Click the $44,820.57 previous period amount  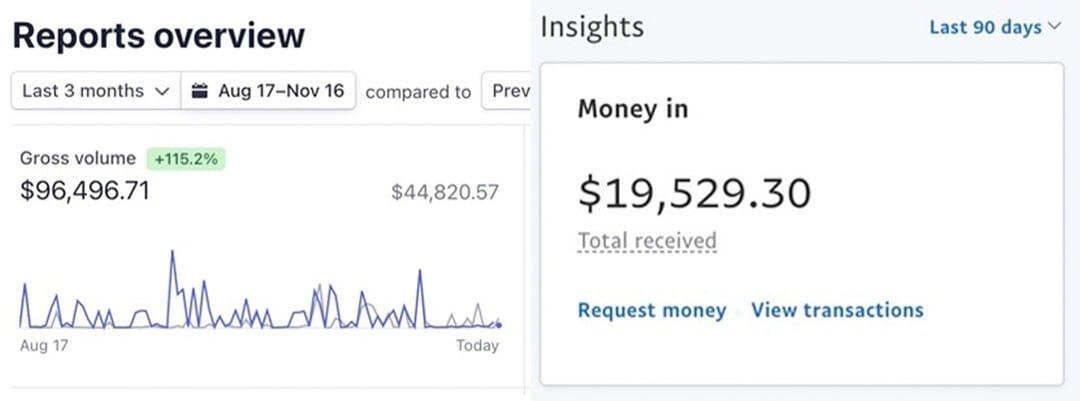point(445,191)
